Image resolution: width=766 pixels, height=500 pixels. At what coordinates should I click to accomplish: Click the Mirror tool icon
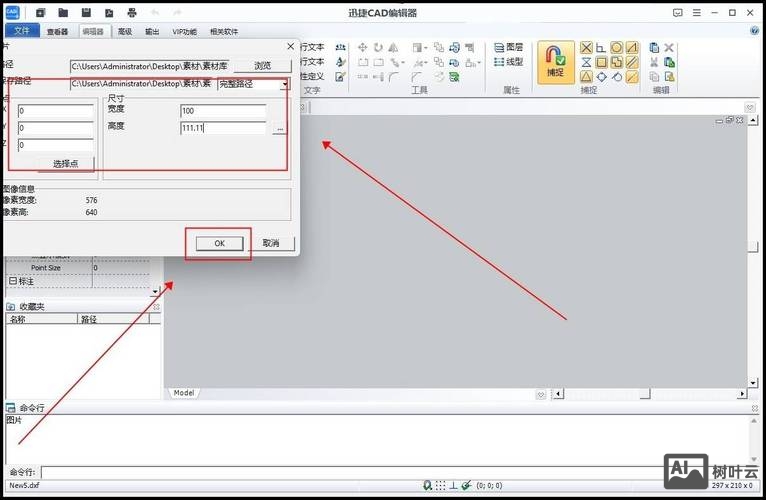pyautogui.click(x=393, y=47)
